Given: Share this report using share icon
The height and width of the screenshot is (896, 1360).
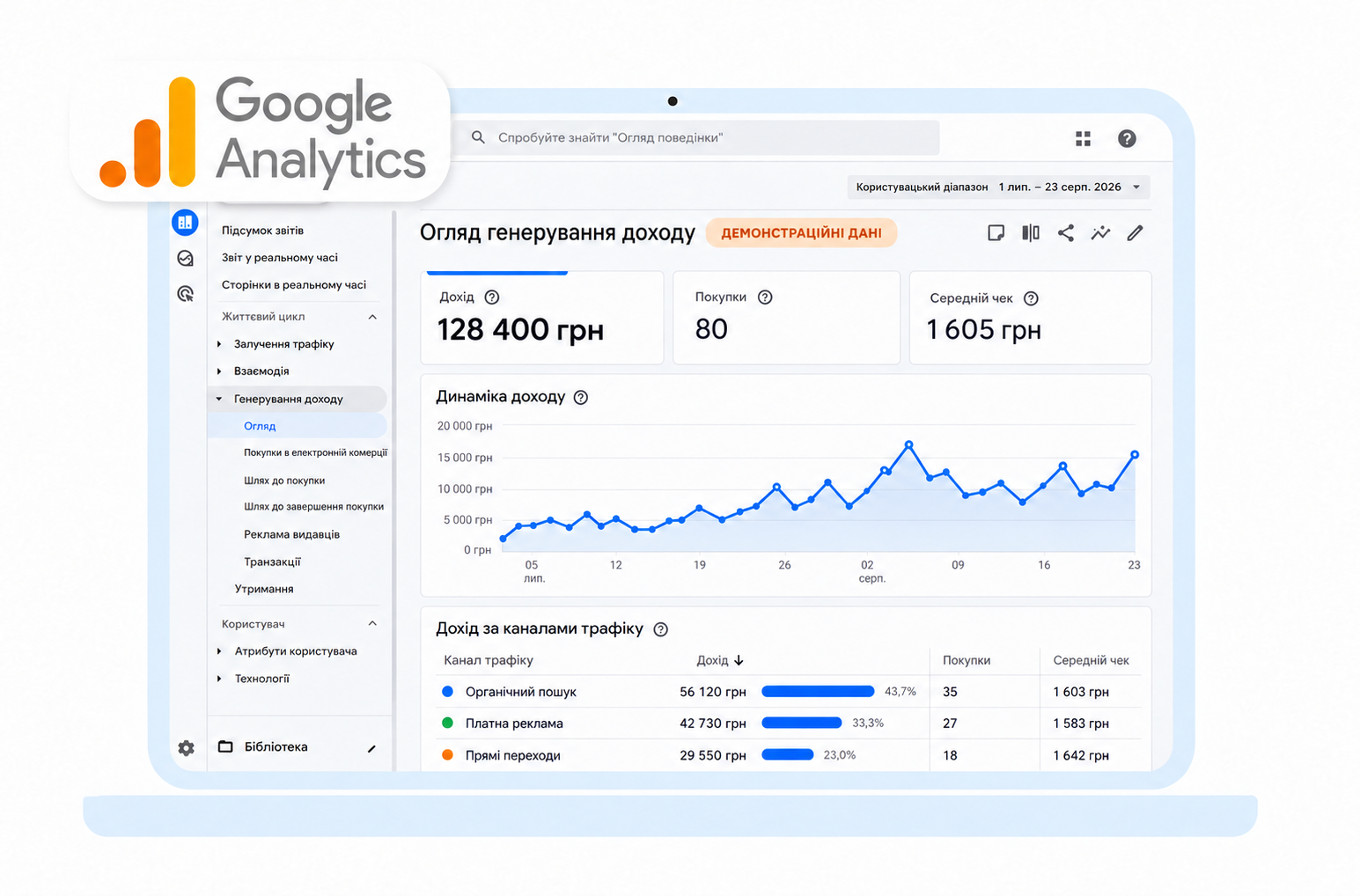Looking at the screenshot, I should click(x=1065, y=232).
